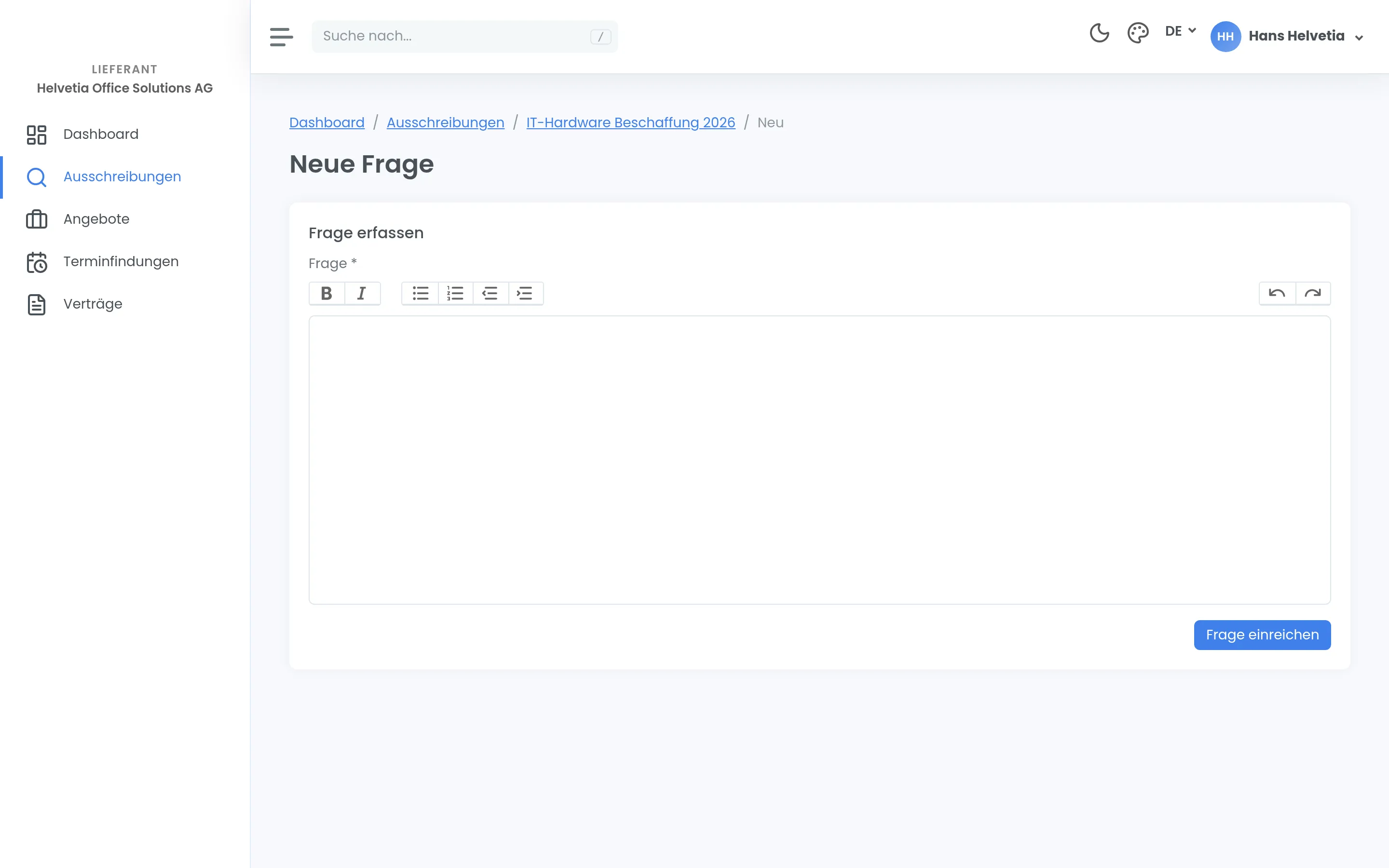
Task: Decrease indent in the editor
Action: (x=490, y=293)
